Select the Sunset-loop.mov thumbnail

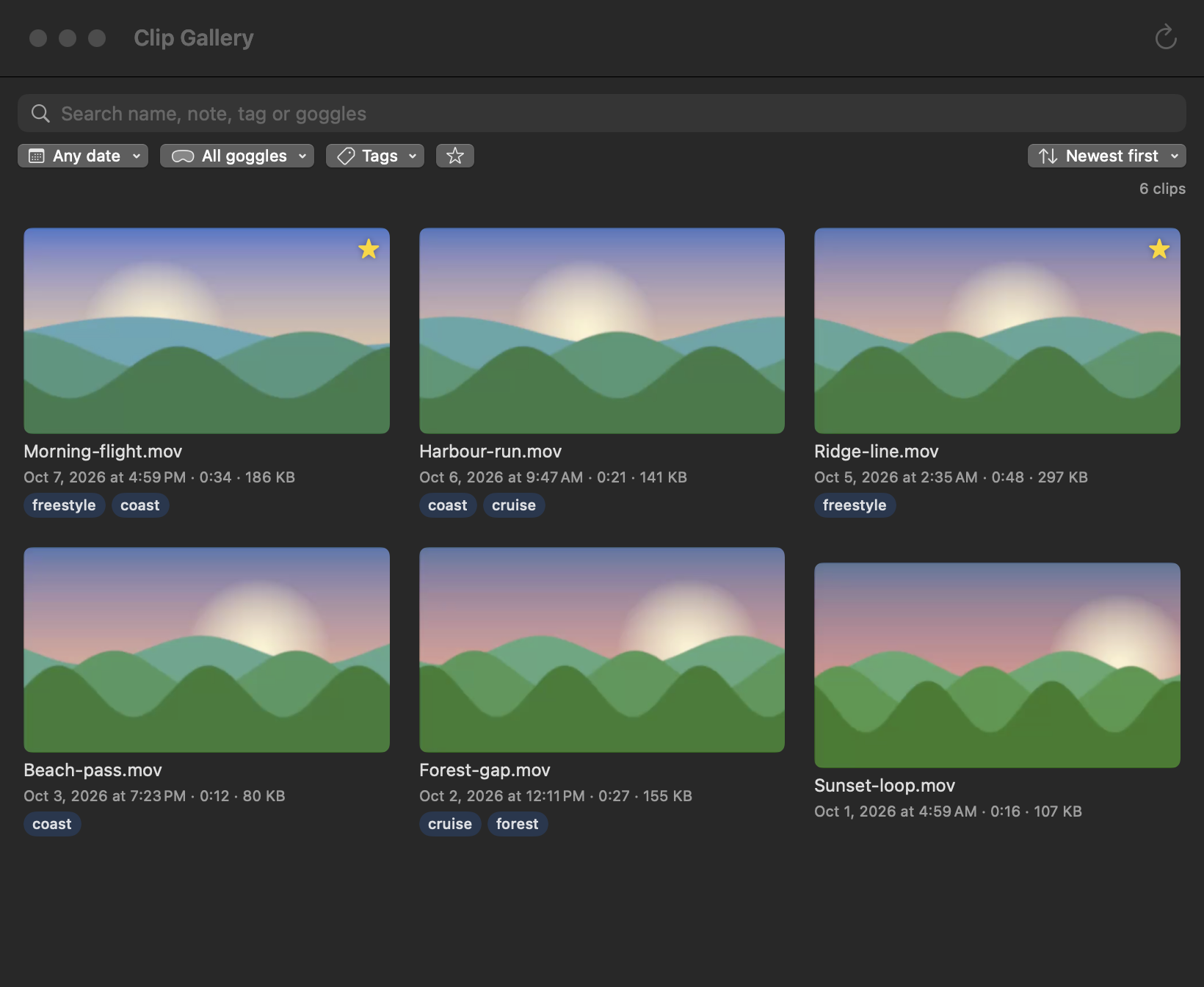[997, 665]
